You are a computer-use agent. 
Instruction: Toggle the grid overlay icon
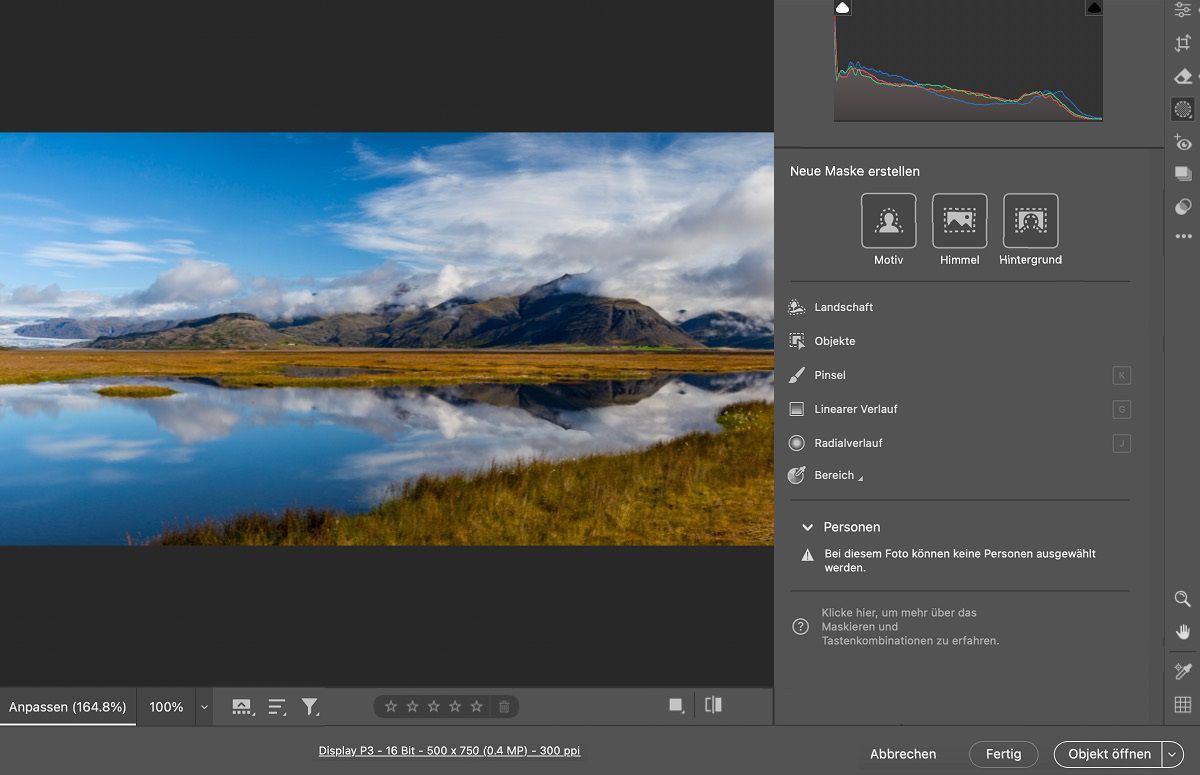point(1183,705)
